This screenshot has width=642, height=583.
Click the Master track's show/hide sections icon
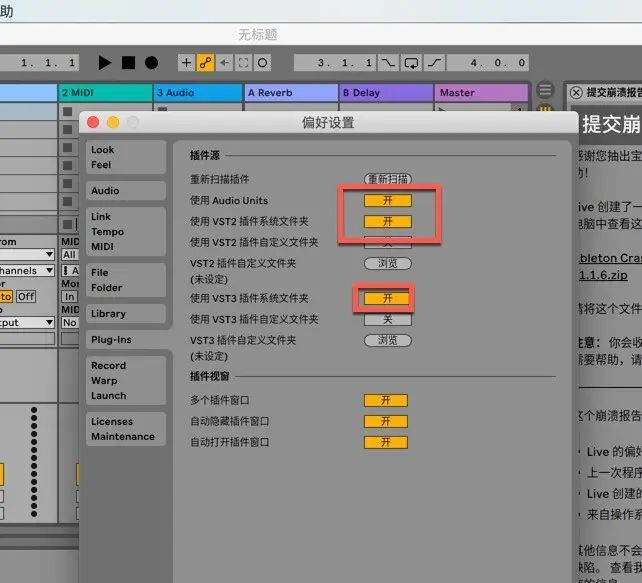coord(545,90)
